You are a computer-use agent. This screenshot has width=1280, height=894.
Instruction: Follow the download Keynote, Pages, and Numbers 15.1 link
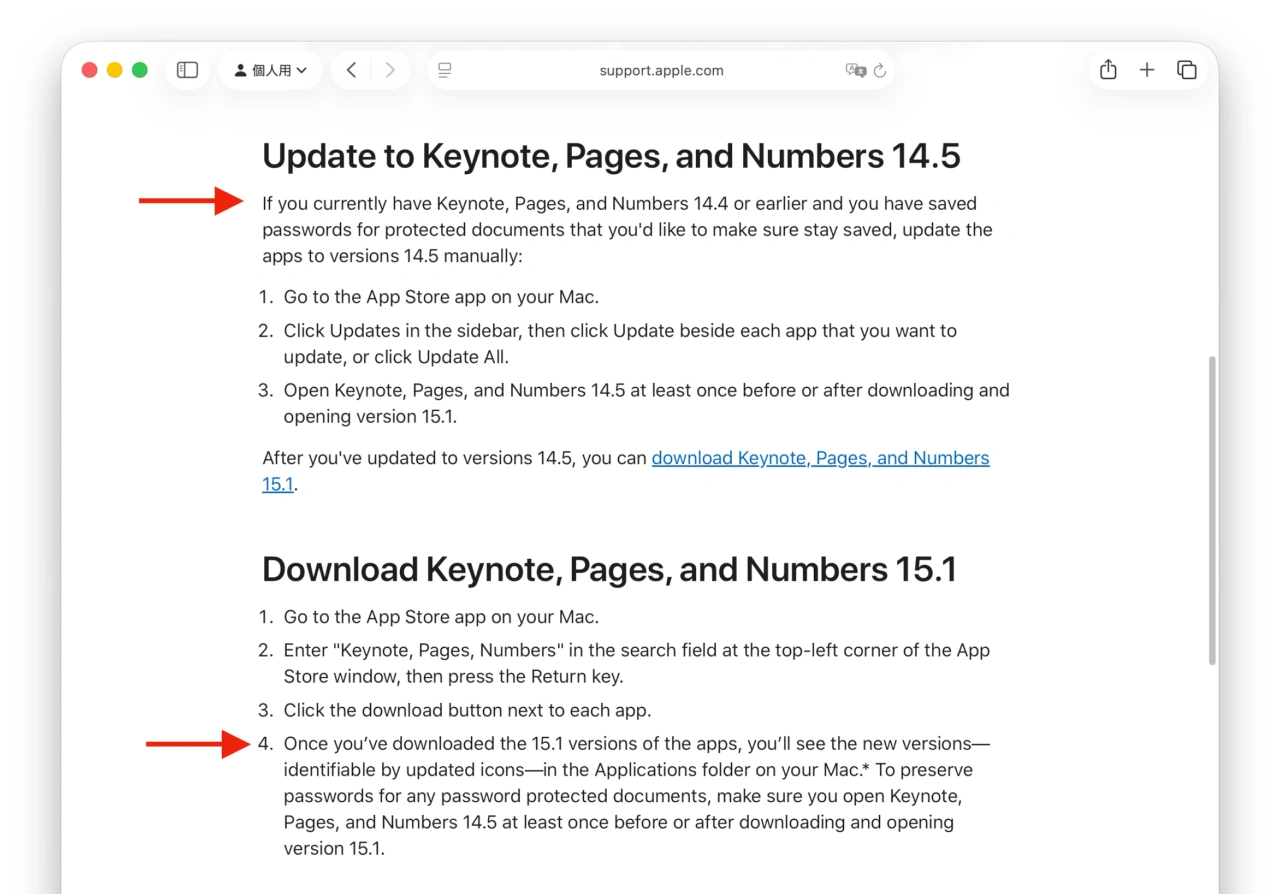[x=820, y=457]
